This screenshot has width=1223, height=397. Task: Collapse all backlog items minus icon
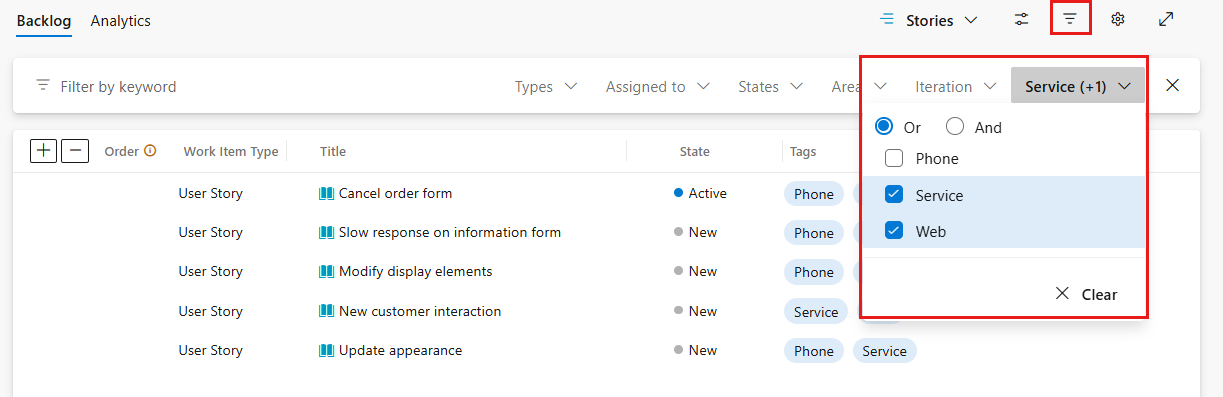coord(76,151)
